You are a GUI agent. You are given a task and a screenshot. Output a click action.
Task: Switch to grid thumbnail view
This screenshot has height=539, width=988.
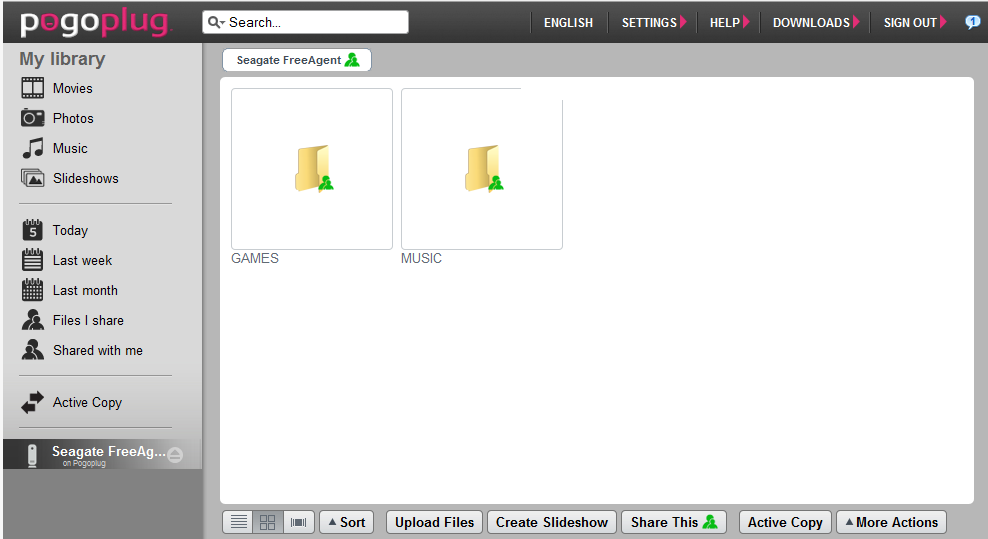pos(268,522)
